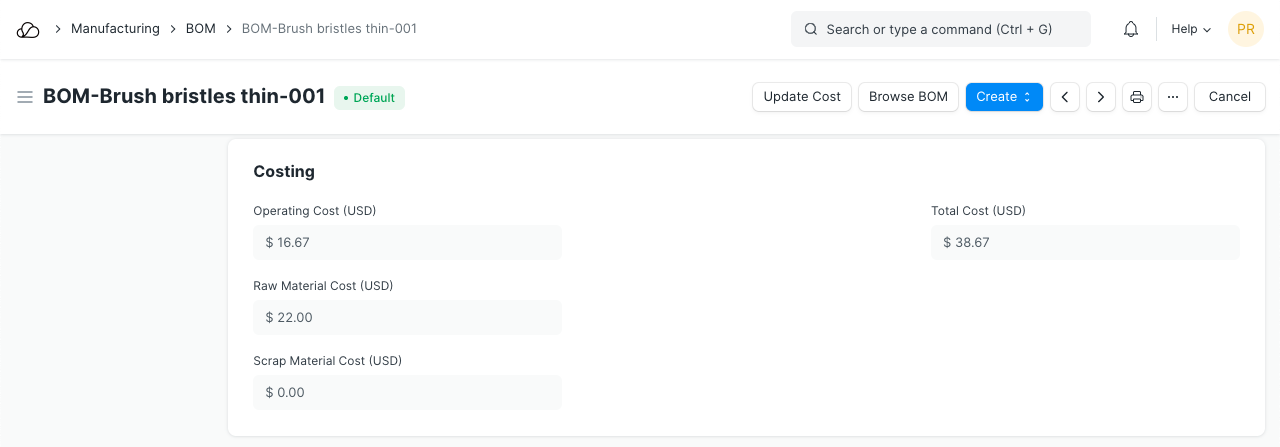Navigate to BOM breadcrumb
Viewport: 1280px width, 447px height.
click(x=201, y=29)
